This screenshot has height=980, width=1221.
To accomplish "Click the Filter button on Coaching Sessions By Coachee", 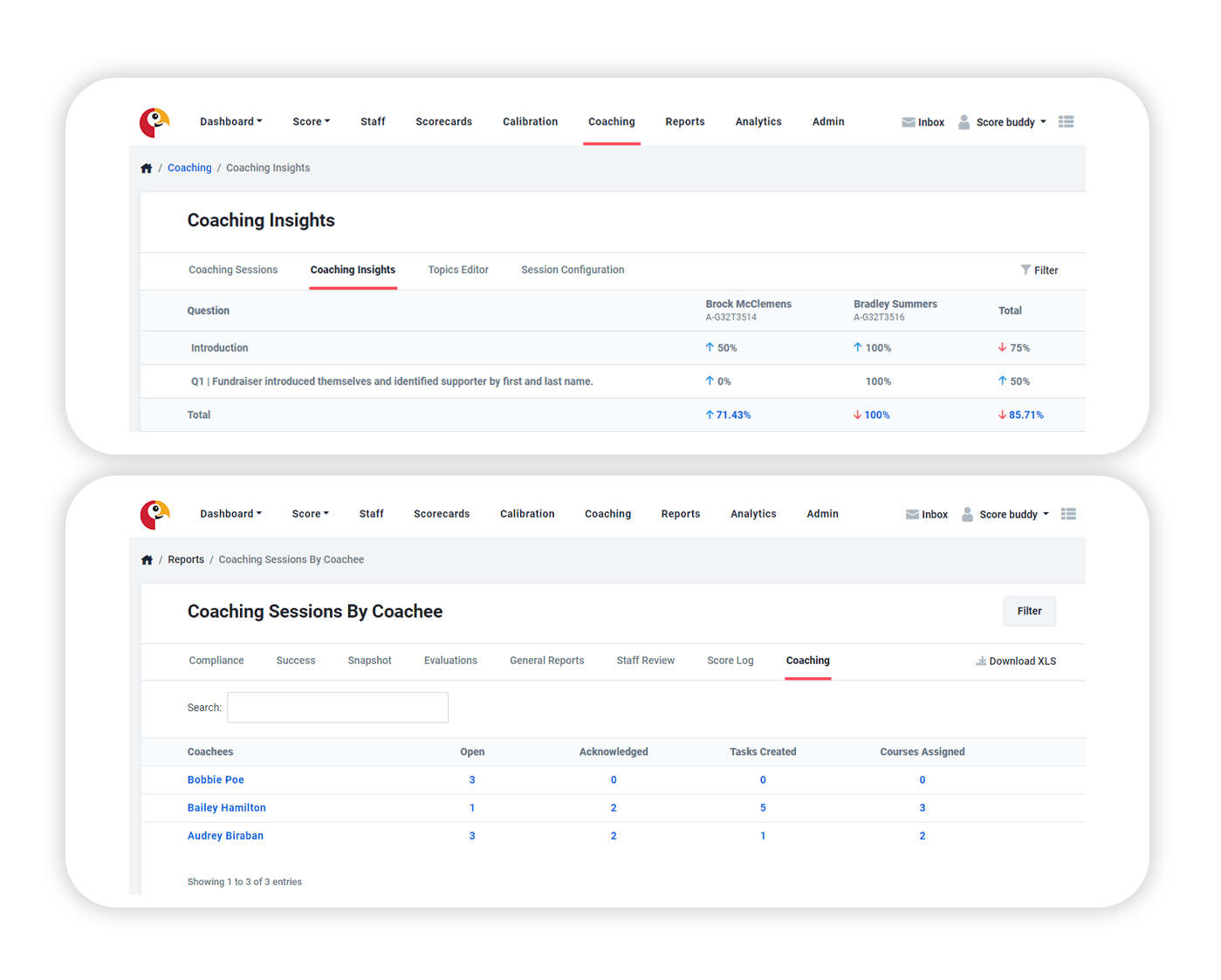I will click(1029, 611).
